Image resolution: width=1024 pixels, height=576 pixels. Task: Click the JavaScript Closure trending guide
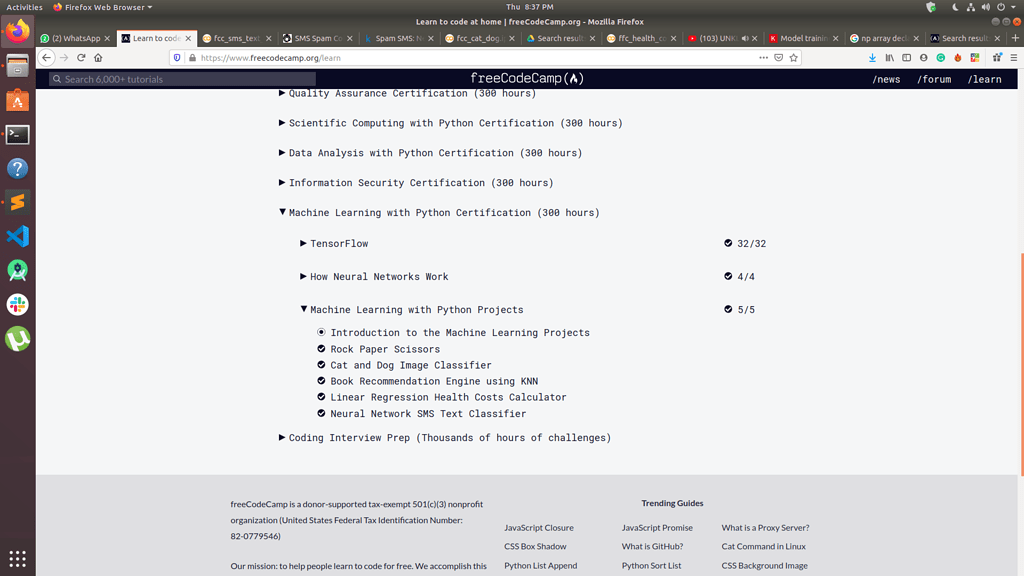pyautogui.click(x=538, y=527)
